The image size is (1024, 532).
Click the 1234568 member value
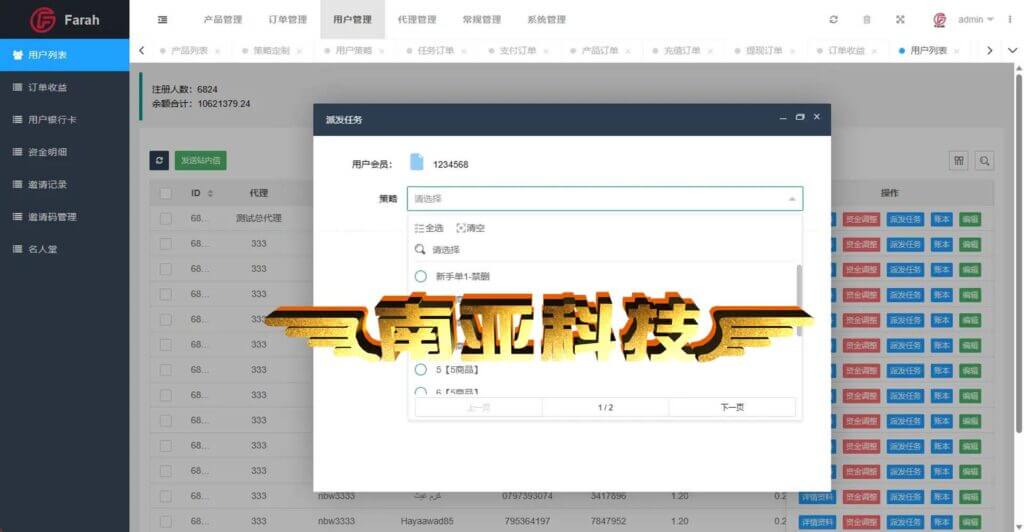click(451, 164)
